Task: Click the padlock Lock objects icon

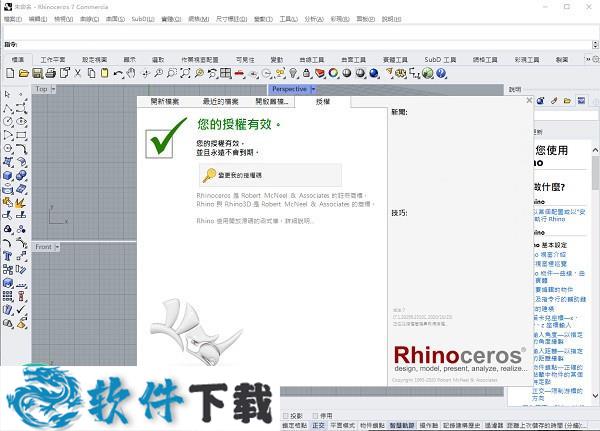Action: 306,73
